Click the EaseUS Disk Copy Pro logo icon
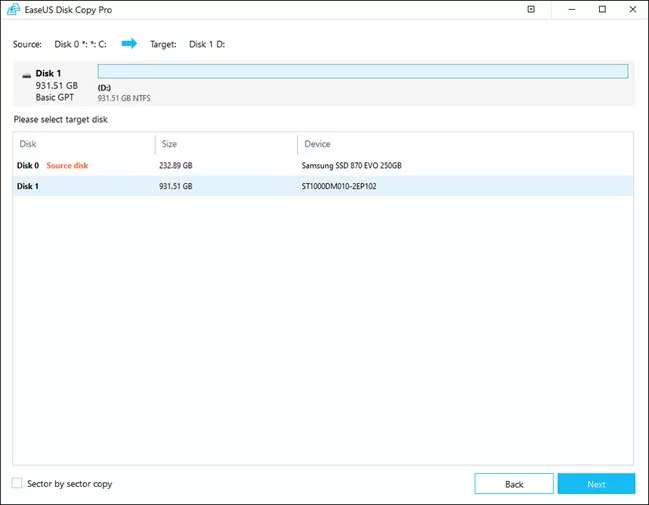The image size is (649, 505). 13,9
